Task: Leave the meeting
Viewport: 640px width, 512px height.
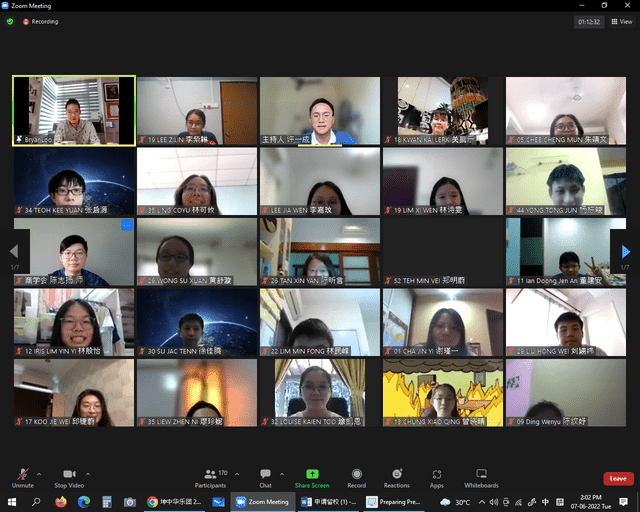Action: coord(618,479)
